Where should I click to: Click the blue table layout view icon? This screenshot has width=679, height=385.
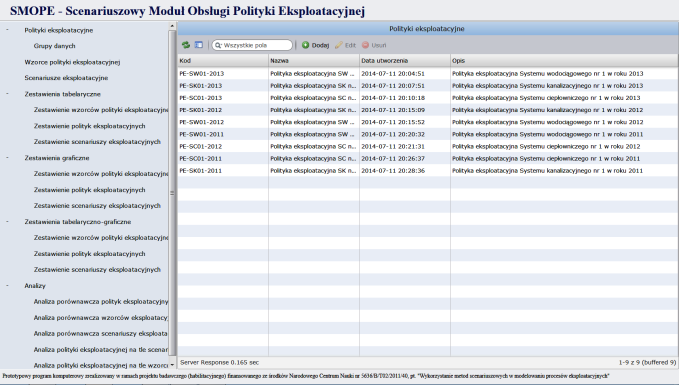pyautogui.click(x=199, y=45)
